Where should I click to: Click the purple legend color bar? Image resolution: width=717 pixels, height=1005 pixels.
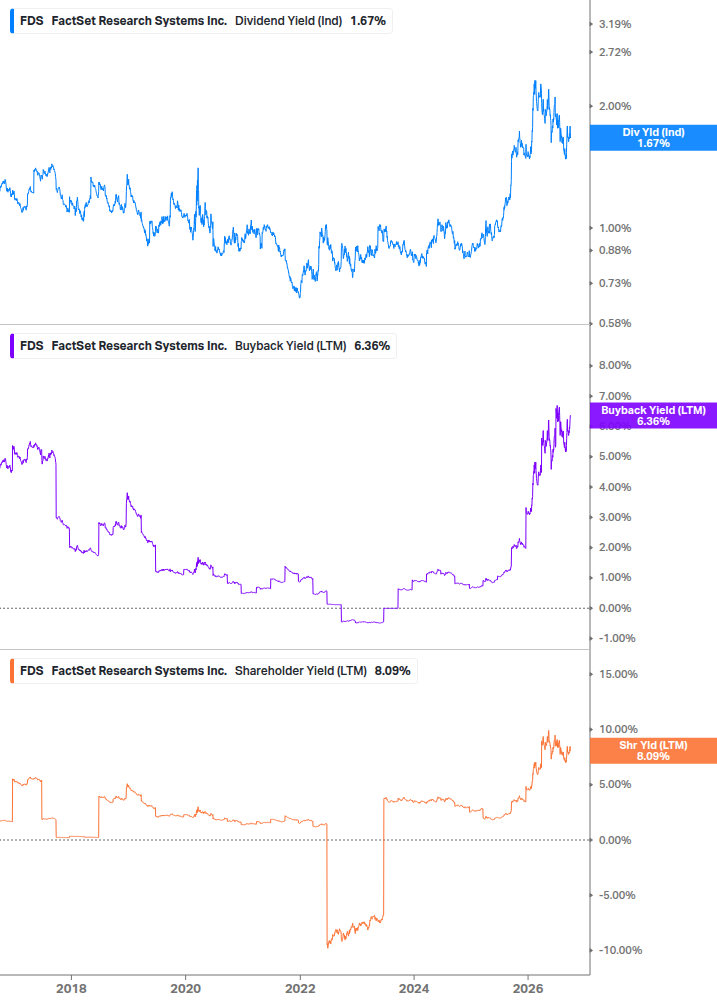tap(12, 346)
